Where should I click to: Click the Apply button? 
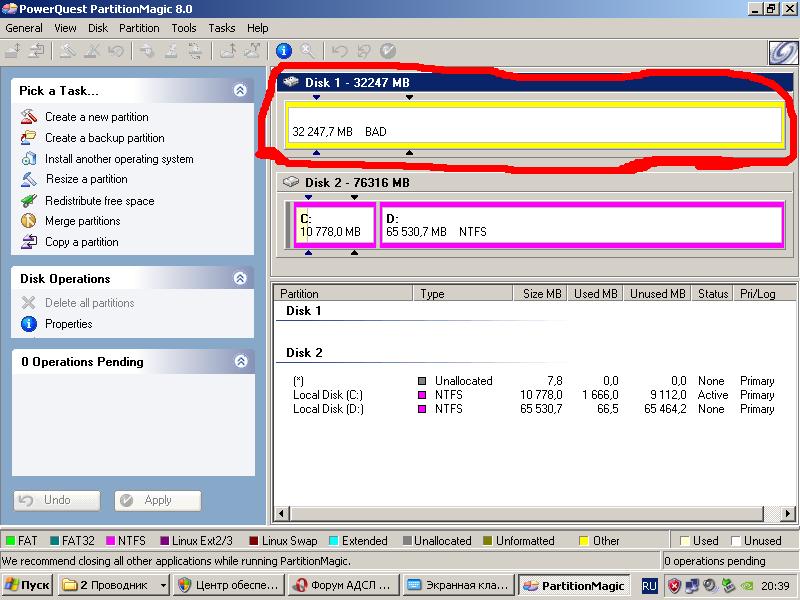point(158,500)
